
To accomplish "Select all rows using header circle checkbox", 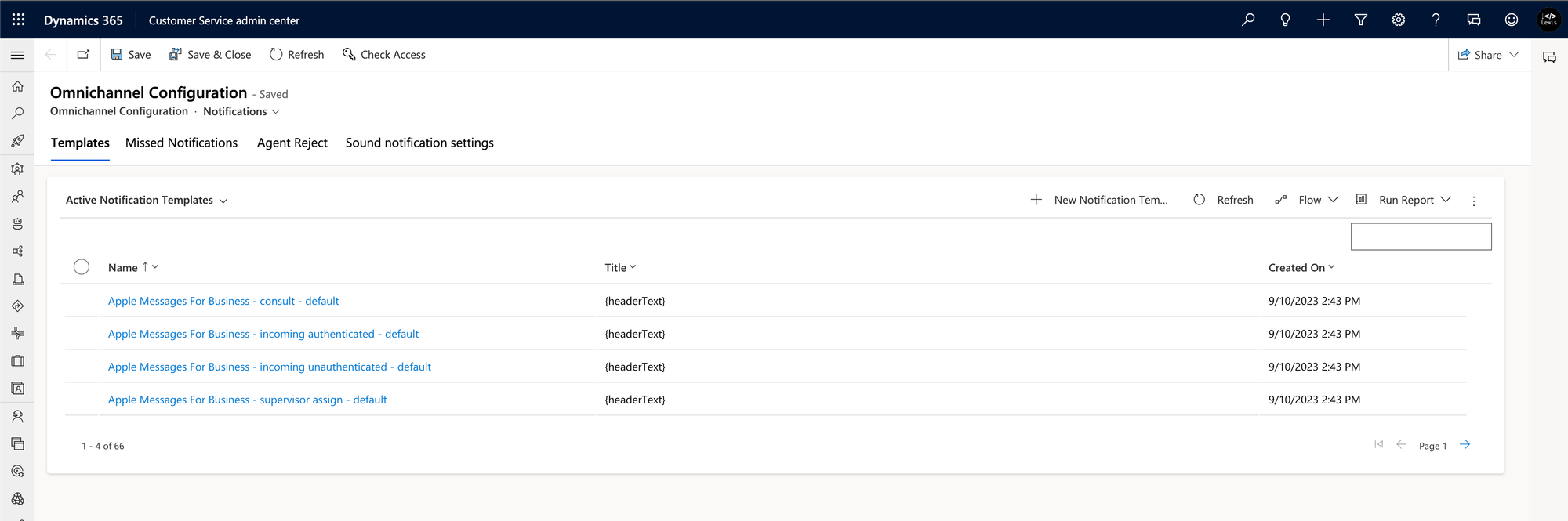I will (x=82, y=267).
